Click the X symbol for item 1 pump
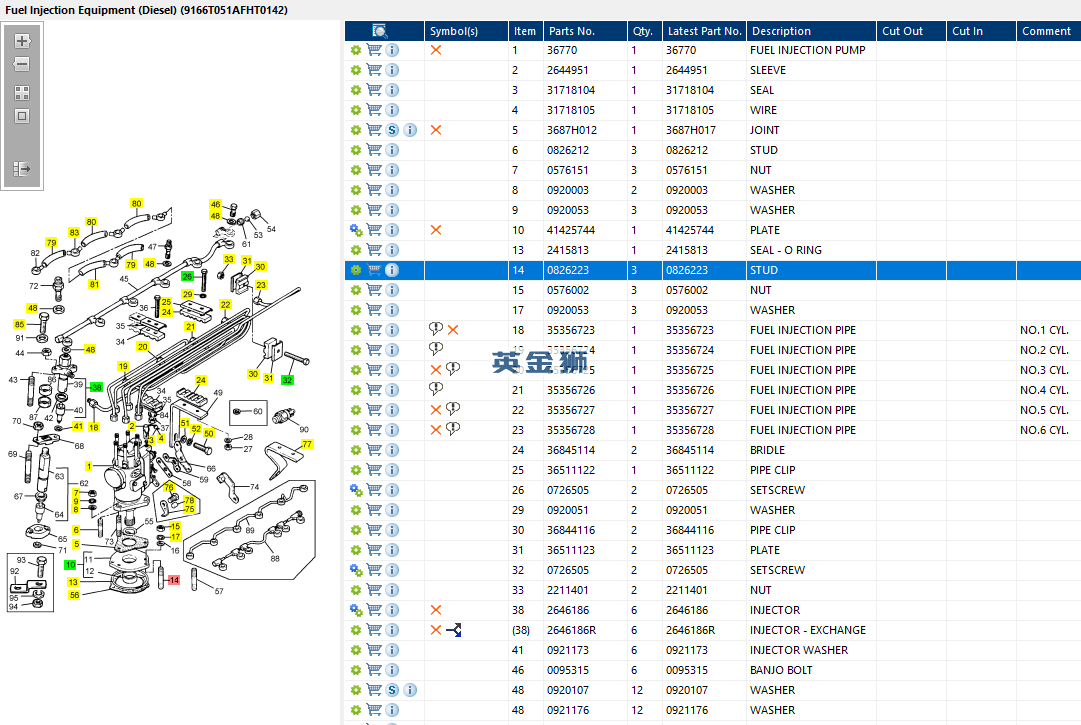This screenshot has height=725, width=1081. click(436, 50)
